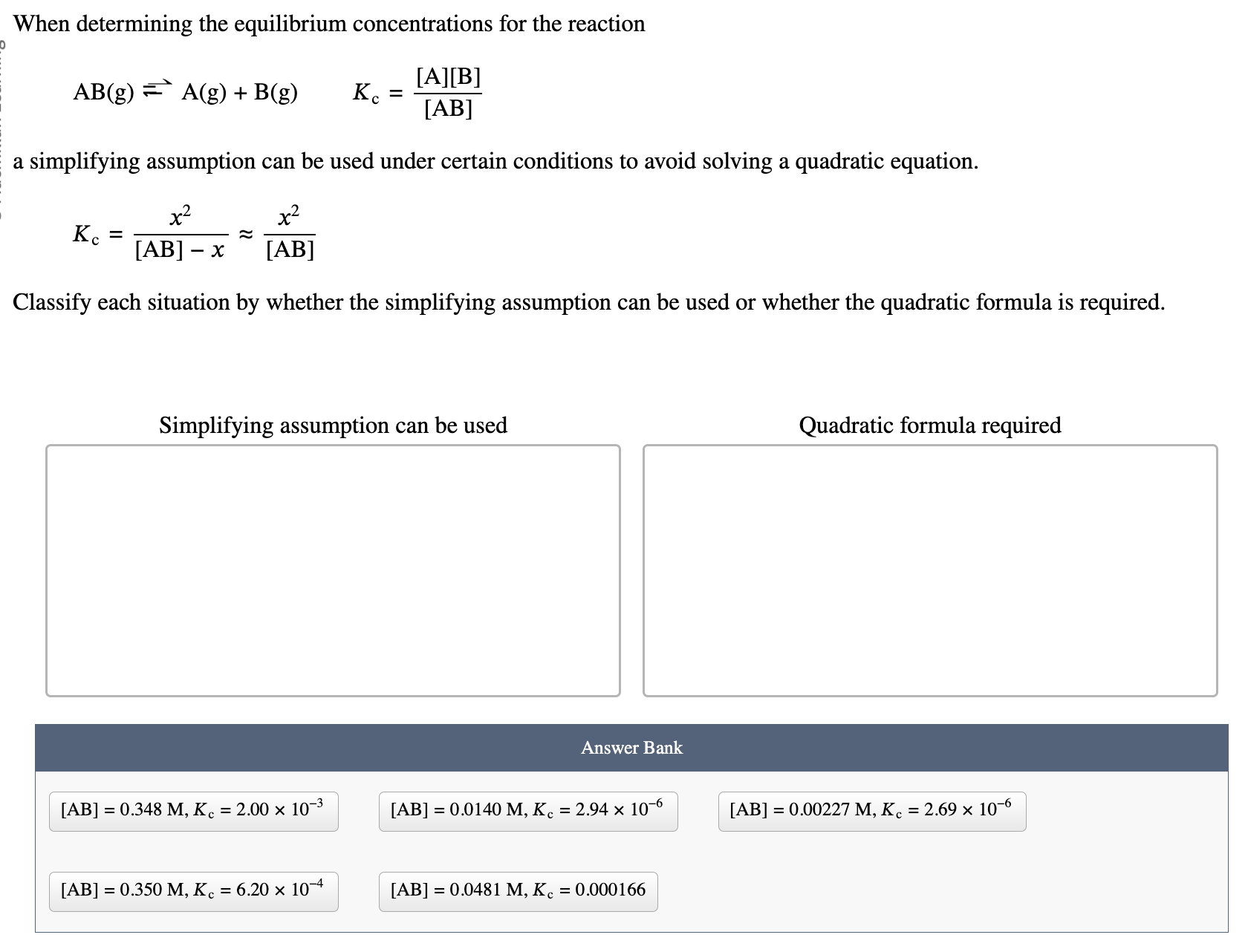Click the Classify each situation instruction text
The image size is (1248, 952).
(x=589, y=301)
